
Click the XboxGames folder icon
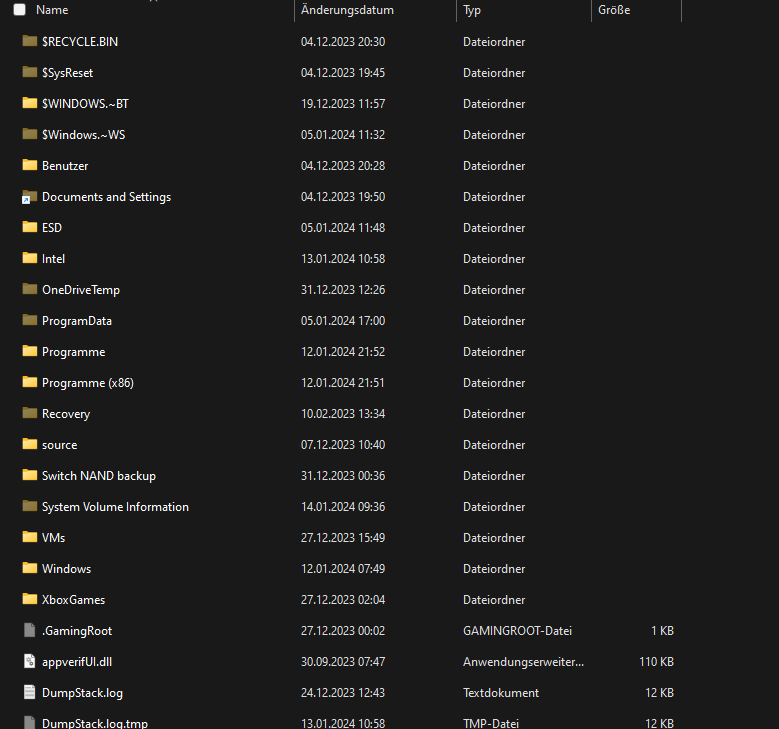(x=30, y=599)
